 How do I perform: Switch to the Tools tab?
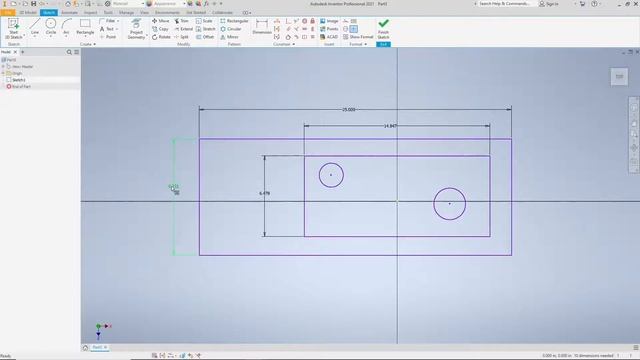coord(108,13)
